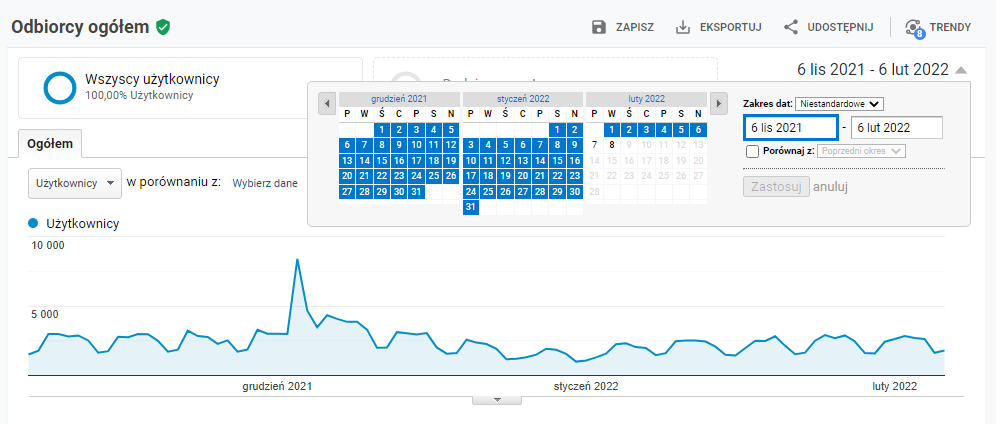Select 24 December 2021 in the calendar

pos(416,176)
